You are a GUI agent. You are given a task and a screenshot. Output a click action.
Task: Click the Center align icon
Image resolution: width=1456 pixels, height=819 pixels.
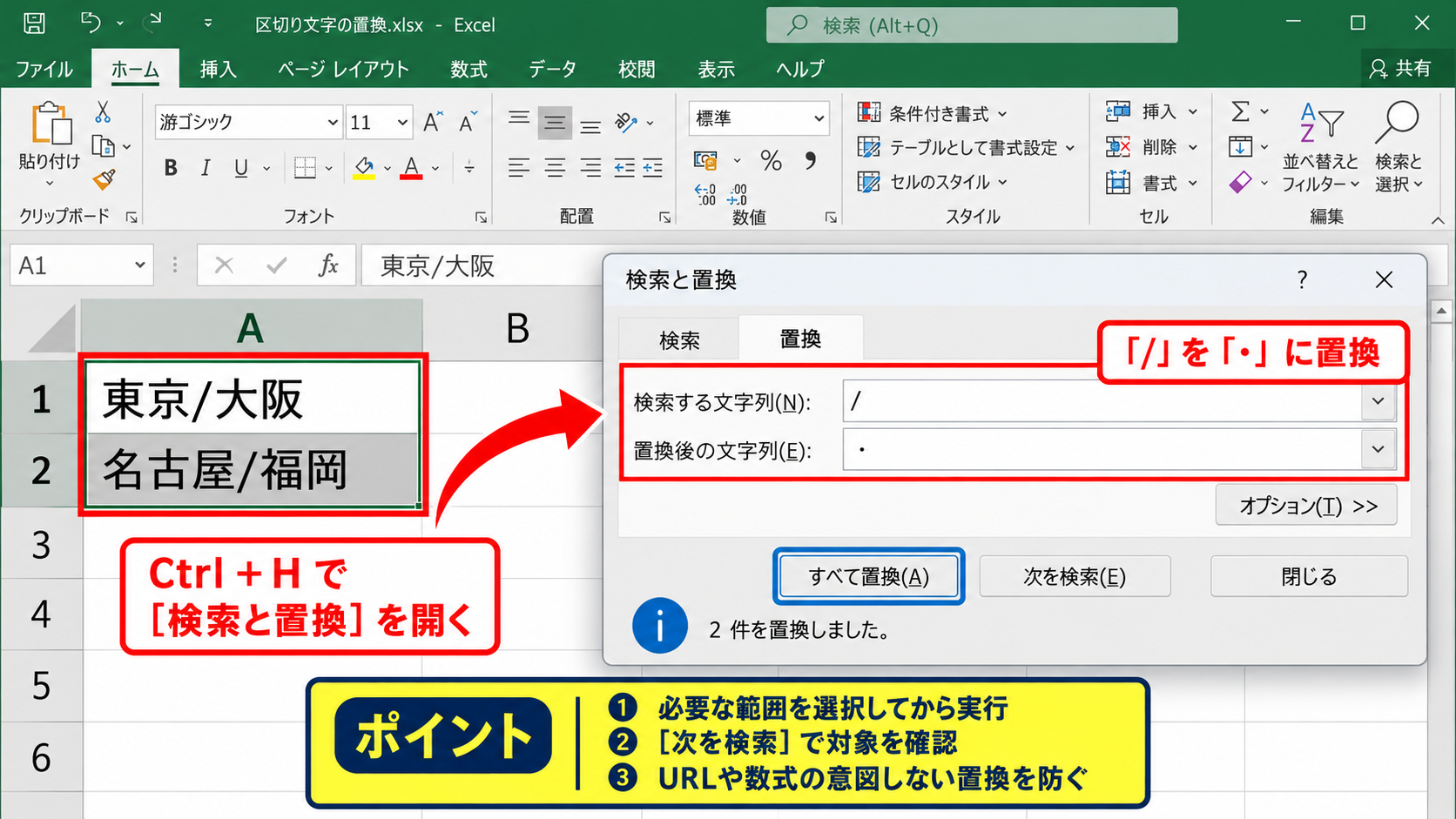(x=555, y=168)
